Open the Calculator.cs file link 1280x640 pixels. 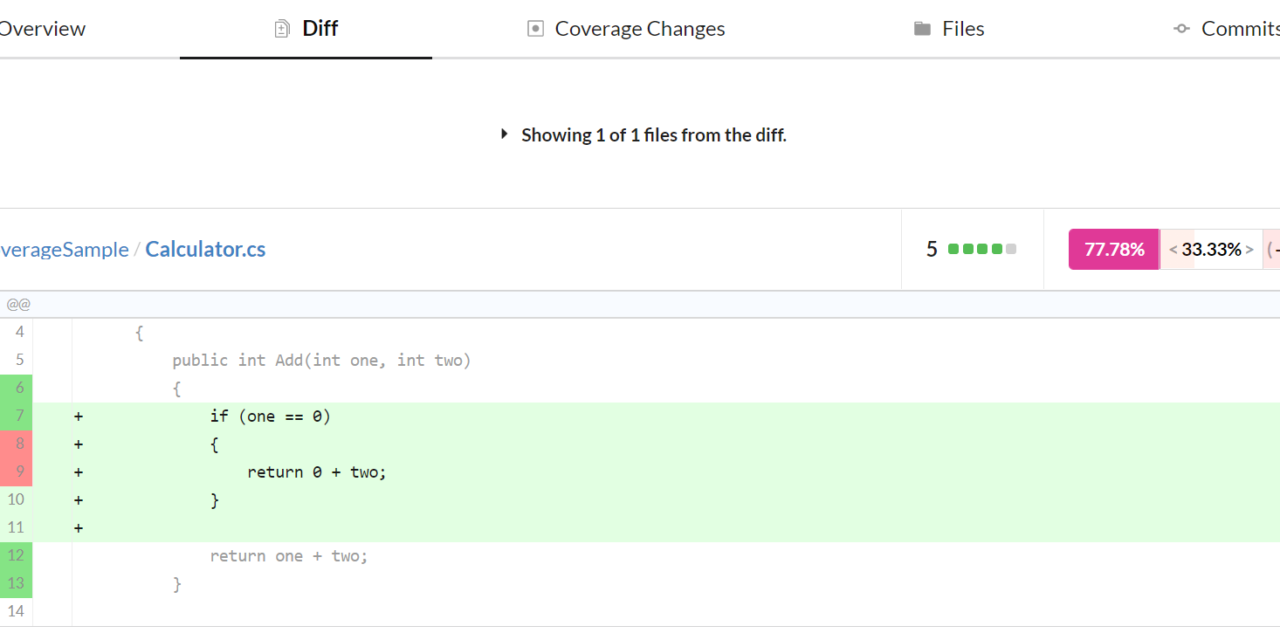[205, 249]
